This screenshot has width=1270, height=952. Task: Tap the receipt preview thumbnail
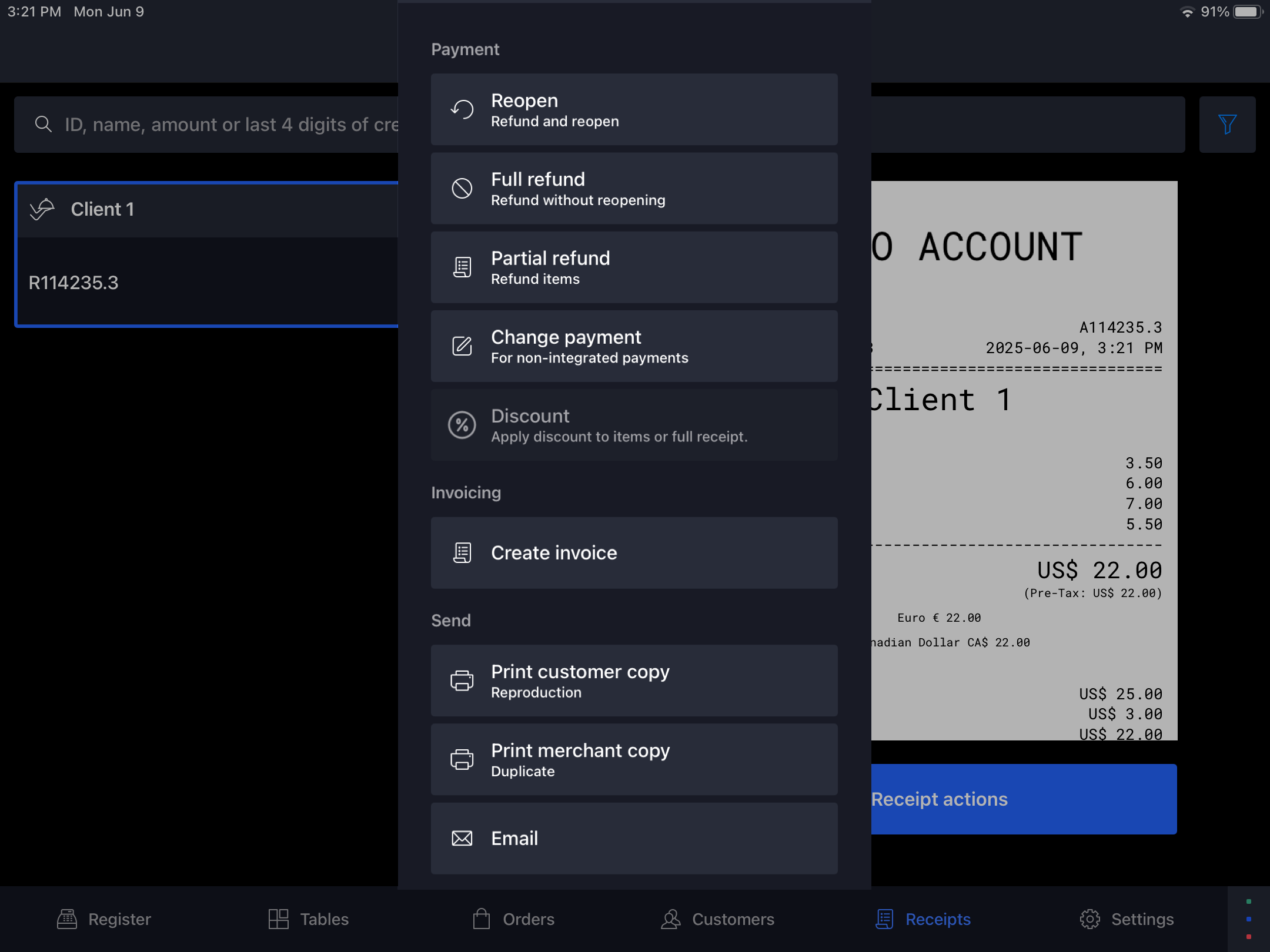click(1023, 461)
